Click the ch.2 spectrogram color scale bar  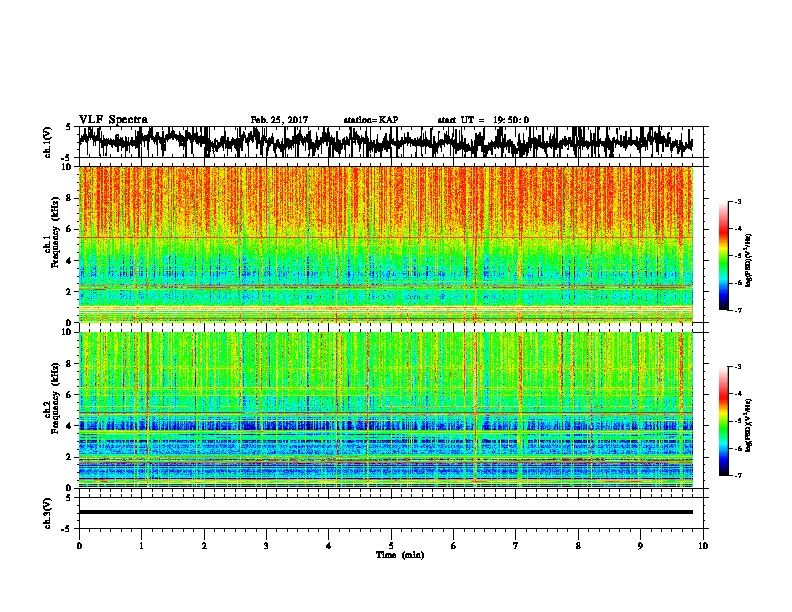tap(723, 421)
